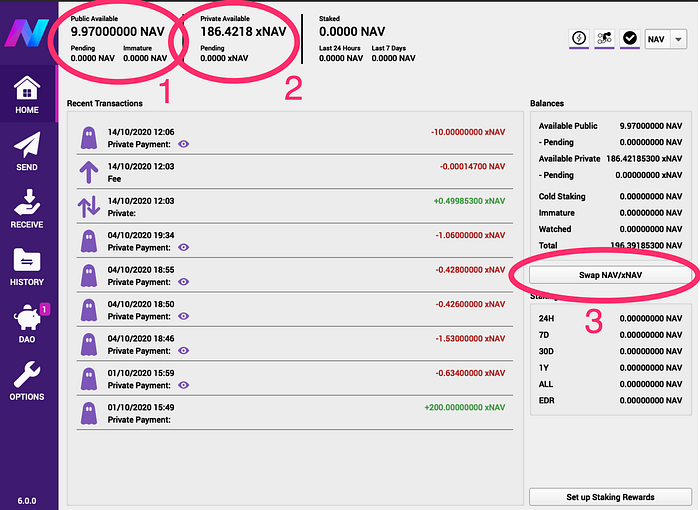Click the 30D staking row label
Image resolution: width=700 pixels, height=510 pixels.
click(x=546, y=351)
